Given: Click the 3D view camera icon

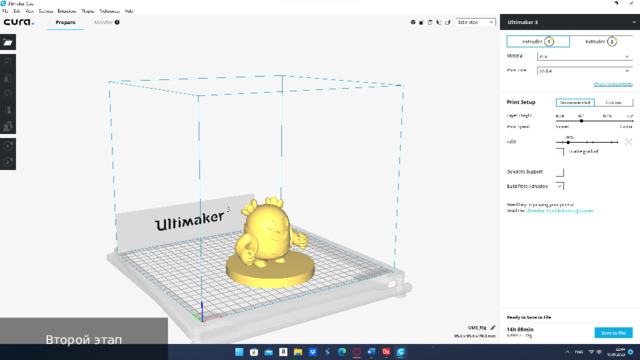Looking at the screenshot, I should [x=413, y=22].
